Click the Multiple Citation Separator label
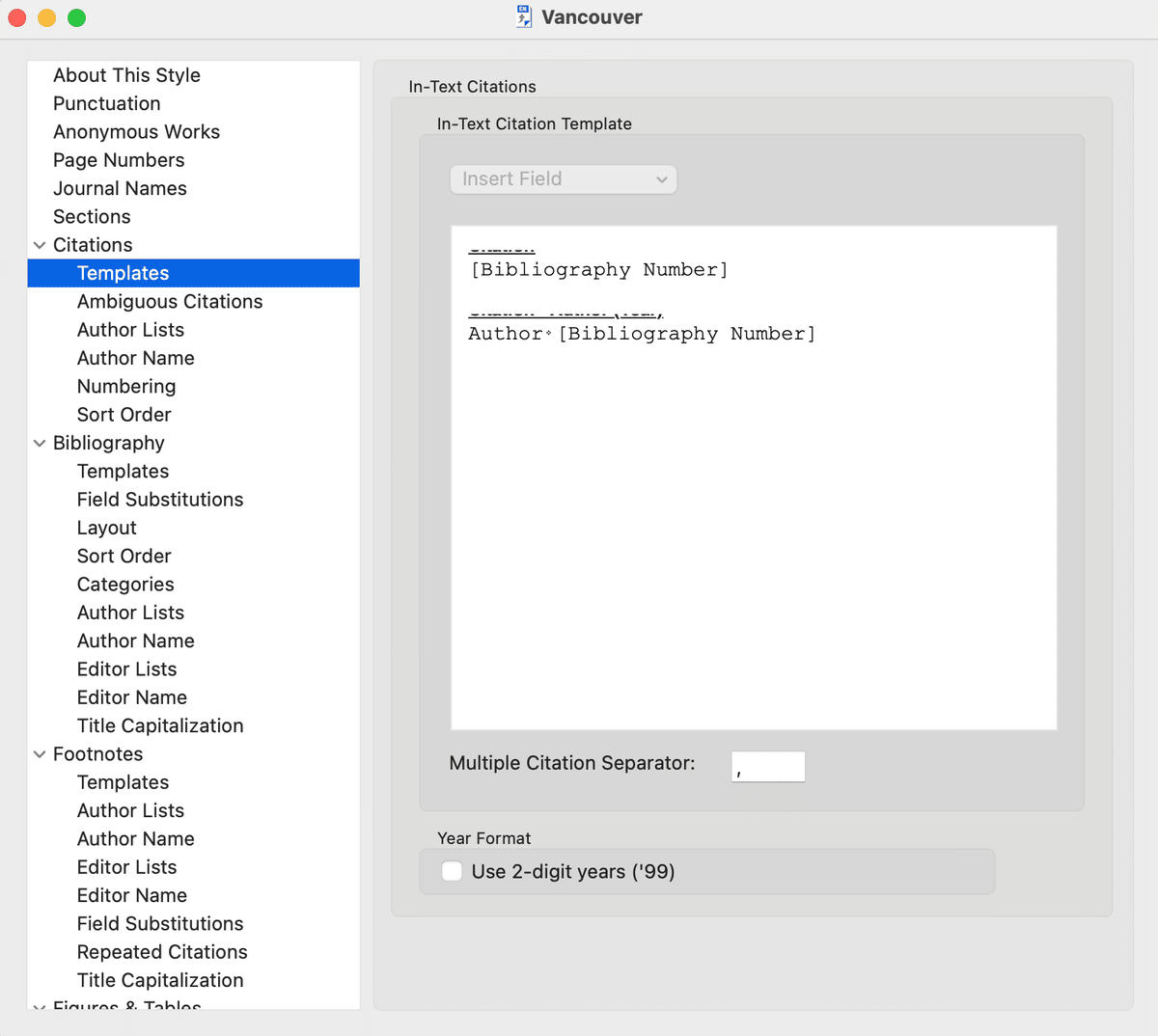Image resolution: width=1158 pixels, height=1036 pixels. click(x=571, y=763)
